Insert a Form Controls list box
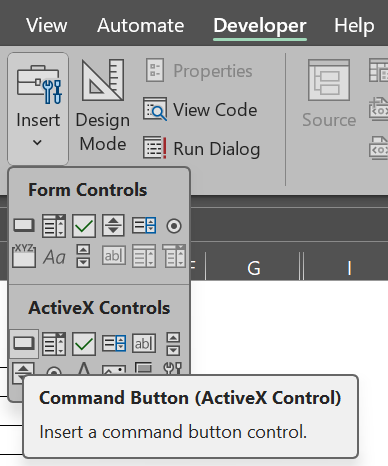 144,225
